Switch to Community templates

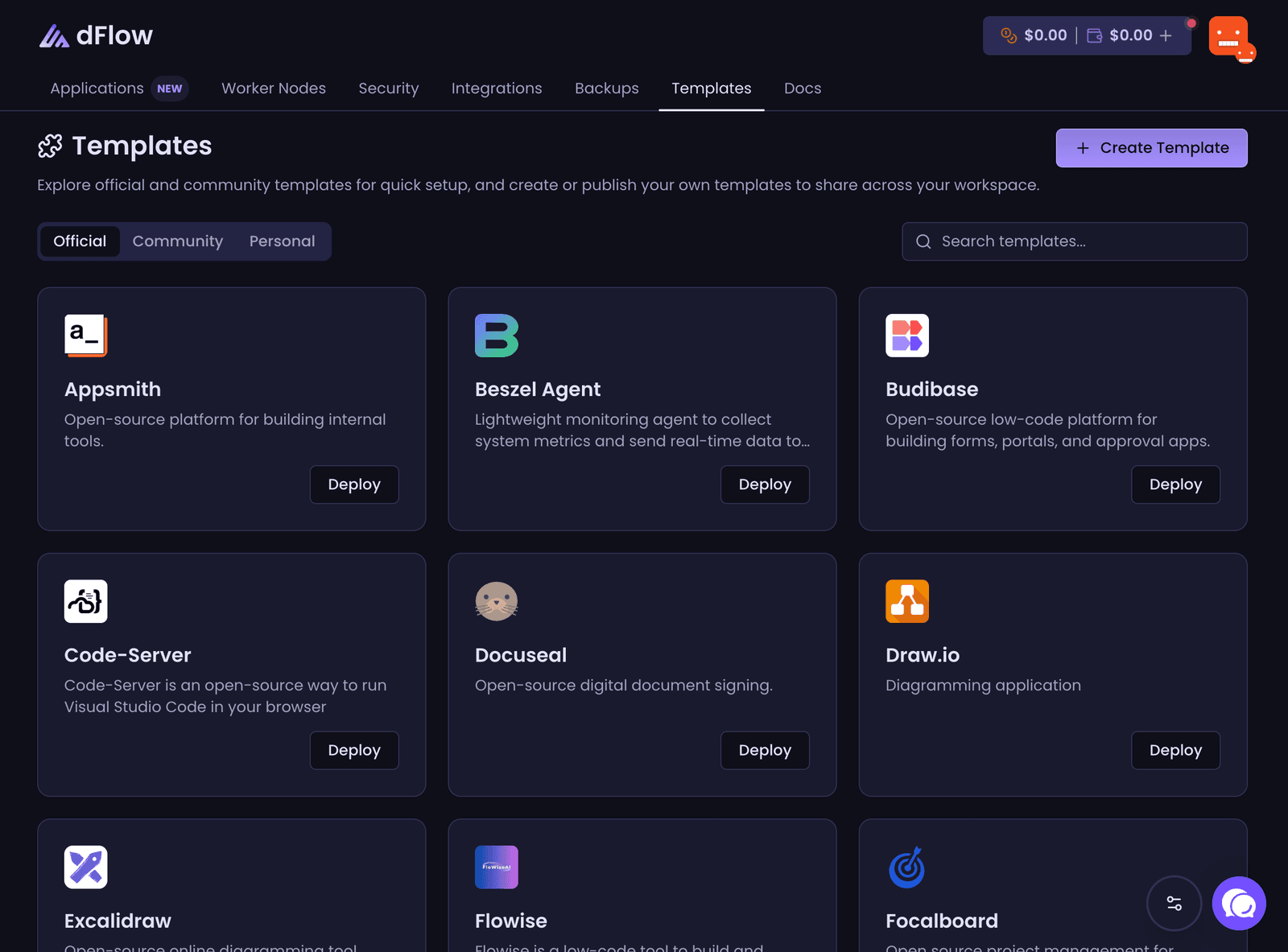[x=178, y=241]
